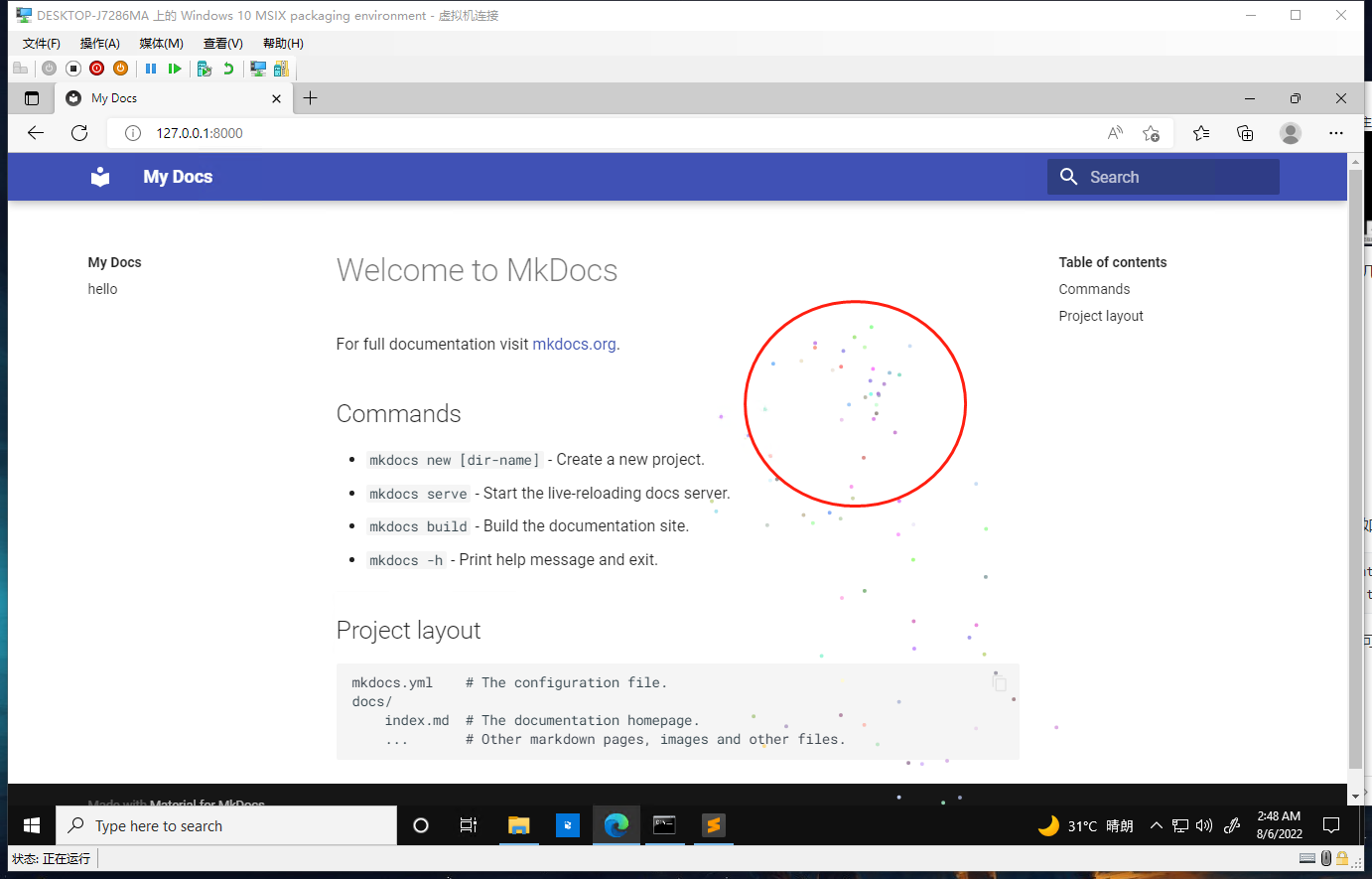This screenshot has width=1372, height=879.
Task: Click the Read aloud icon in address bar
Action: coord(1115,133)
